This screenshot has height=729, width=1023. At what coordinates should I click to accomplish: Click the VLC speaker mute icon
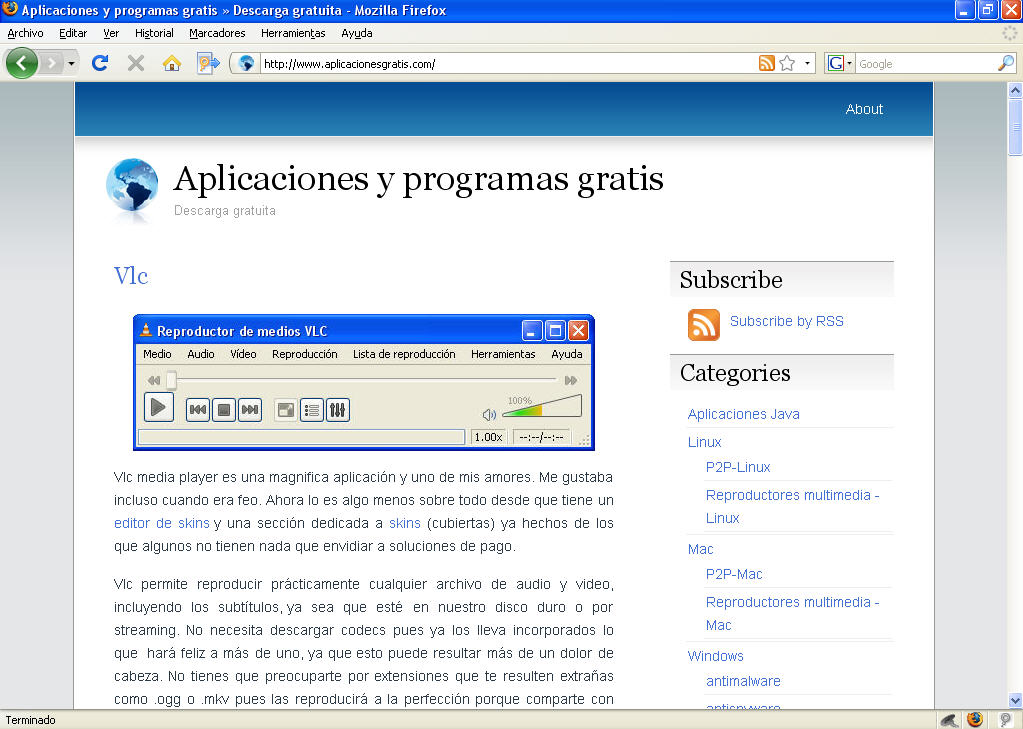(x=489, y=414)
